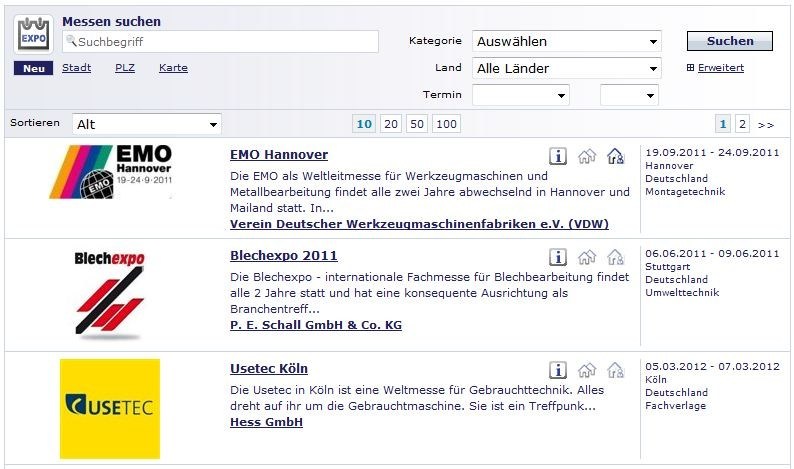The image size is (794, 469).
Task: Click the Messen suchen heading
Action: (111, 21)
